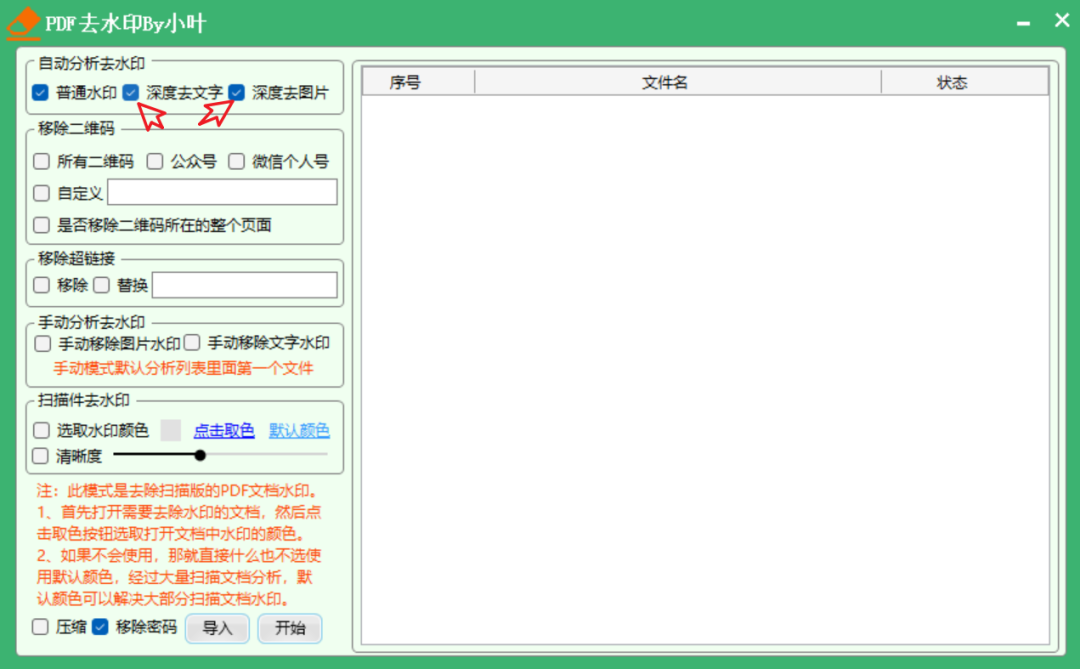Tick the 微信个人号 checkbox

[x=236, y=161]
